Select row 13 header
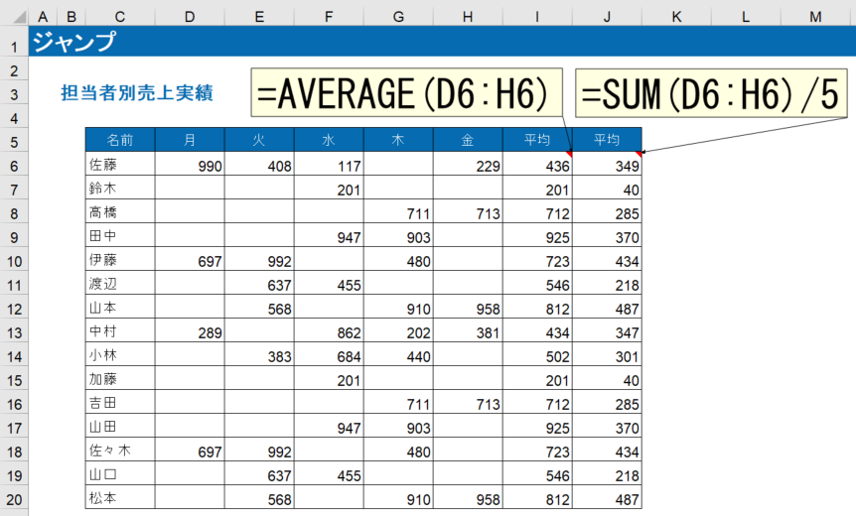The width and height of the screenshot is (856, 516). click(14, 331)
